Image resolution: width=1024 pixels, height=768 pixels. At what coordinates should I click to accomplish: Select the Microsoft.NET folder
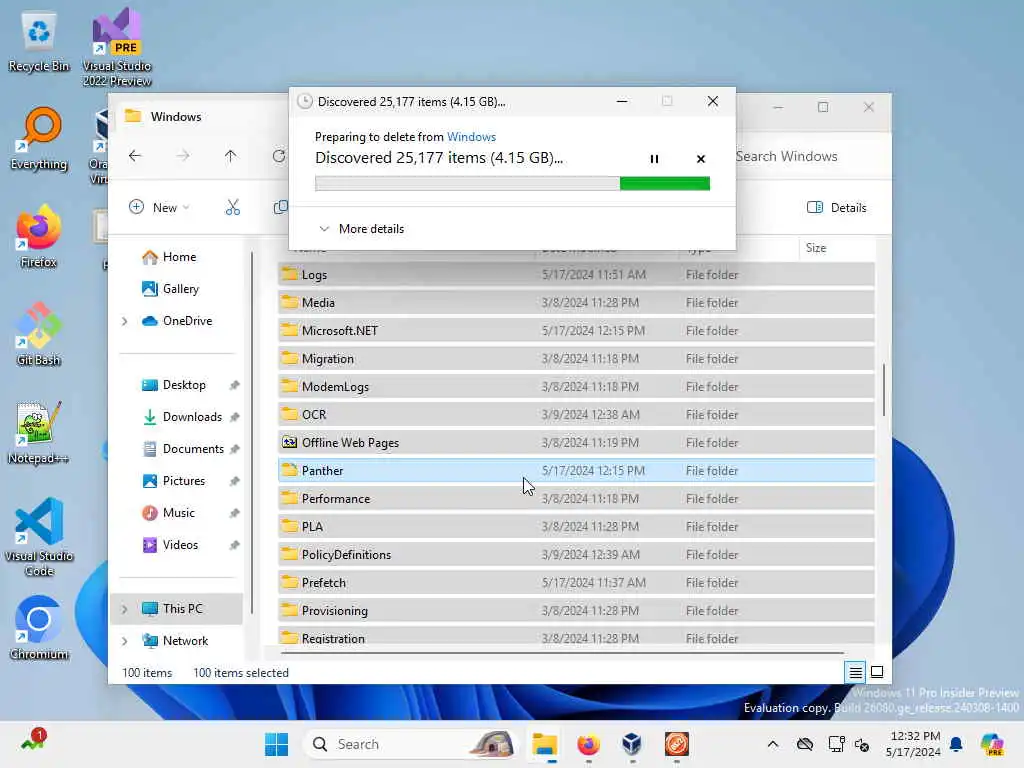[x=576, y=330]
